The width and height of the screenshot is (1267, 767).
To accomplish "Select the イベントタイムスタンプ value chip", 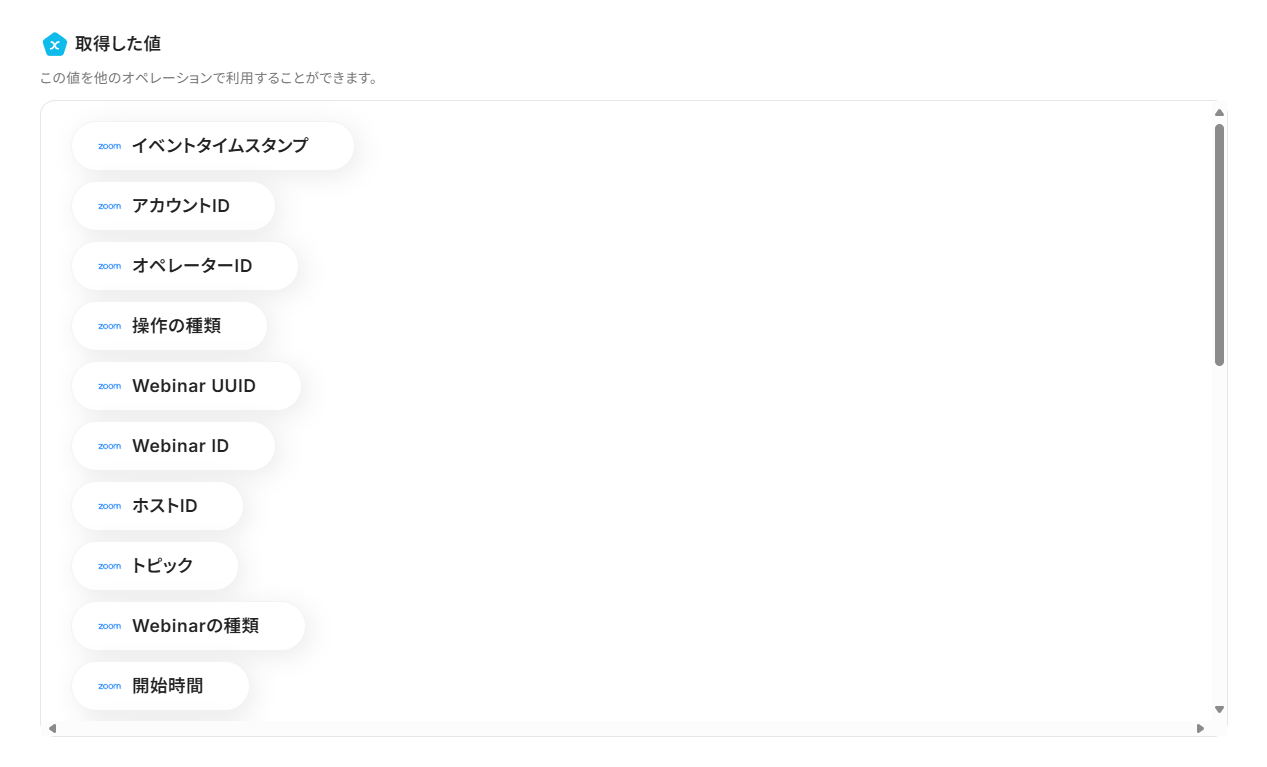I will coord(213,146).
